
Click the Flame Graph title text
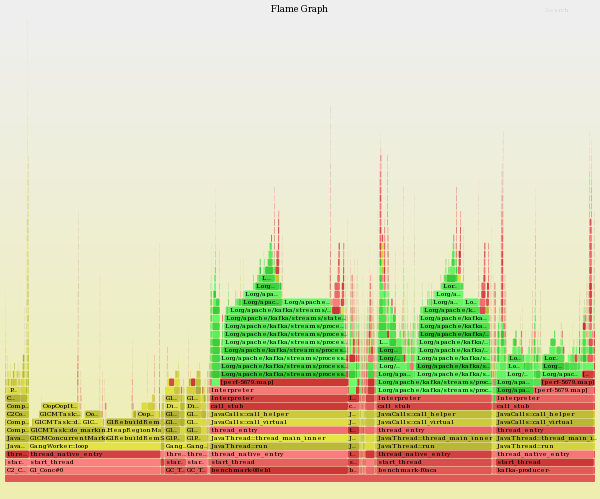pyautogui.click(x=299, y=9)
